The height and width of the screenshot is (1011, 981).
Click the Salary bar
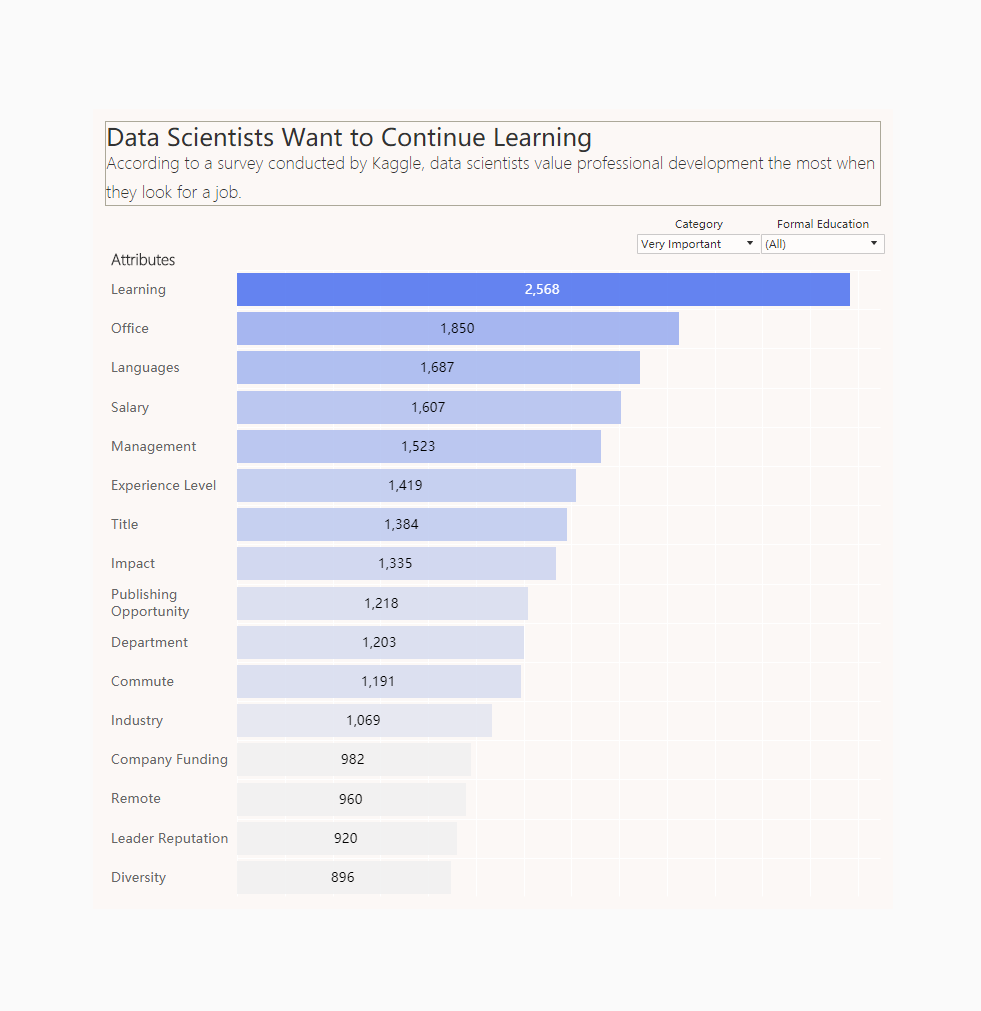428,407
